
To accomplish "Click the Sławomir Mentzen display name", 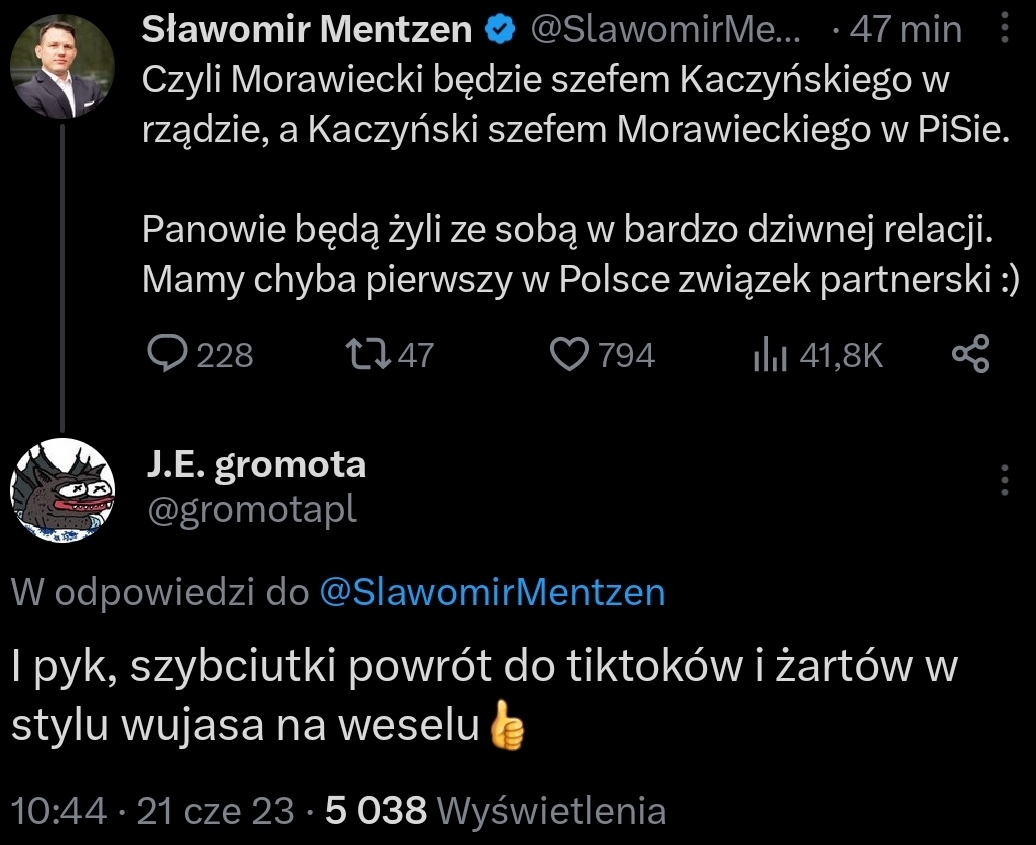I will (307, 31).
